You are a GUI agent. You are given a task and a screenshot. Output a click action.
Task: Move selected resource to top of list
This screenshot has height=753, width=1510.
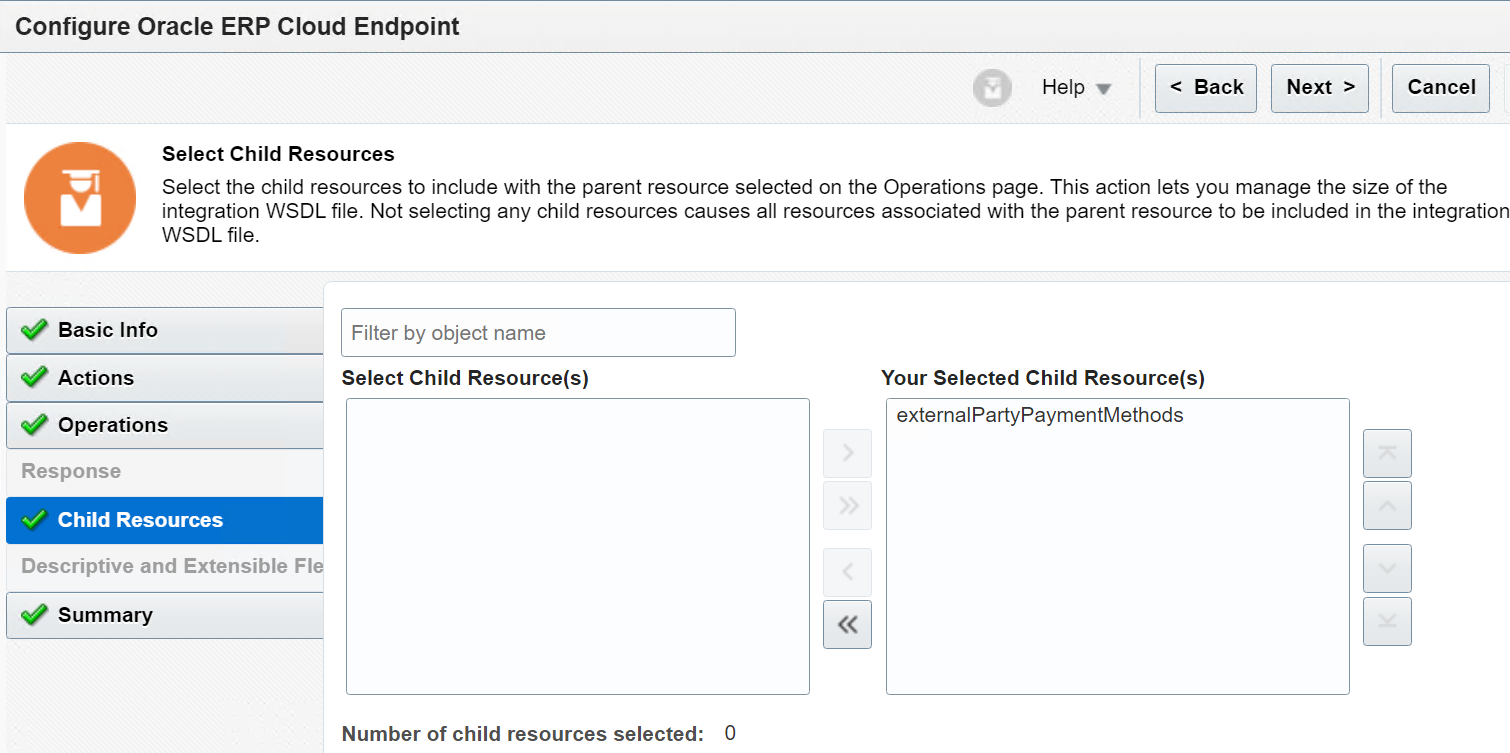[1387, 454]
